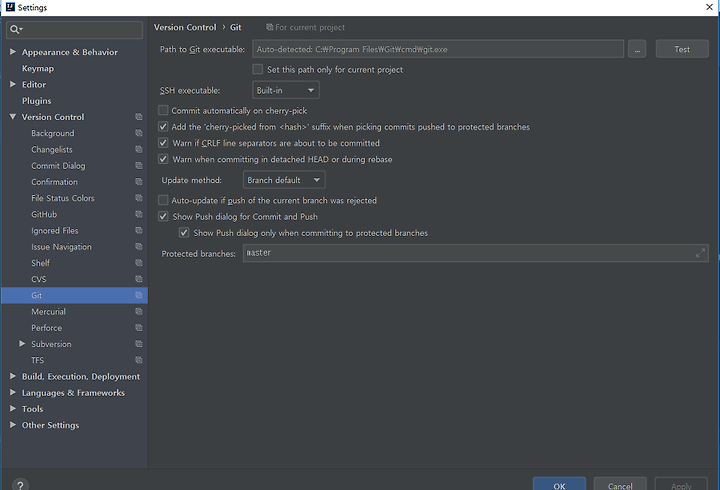This screenshot has height=490, width=720.
Task: Enable Commit automatically on cherry-pick
Action: pyautogui.click(x=163, y=111)
